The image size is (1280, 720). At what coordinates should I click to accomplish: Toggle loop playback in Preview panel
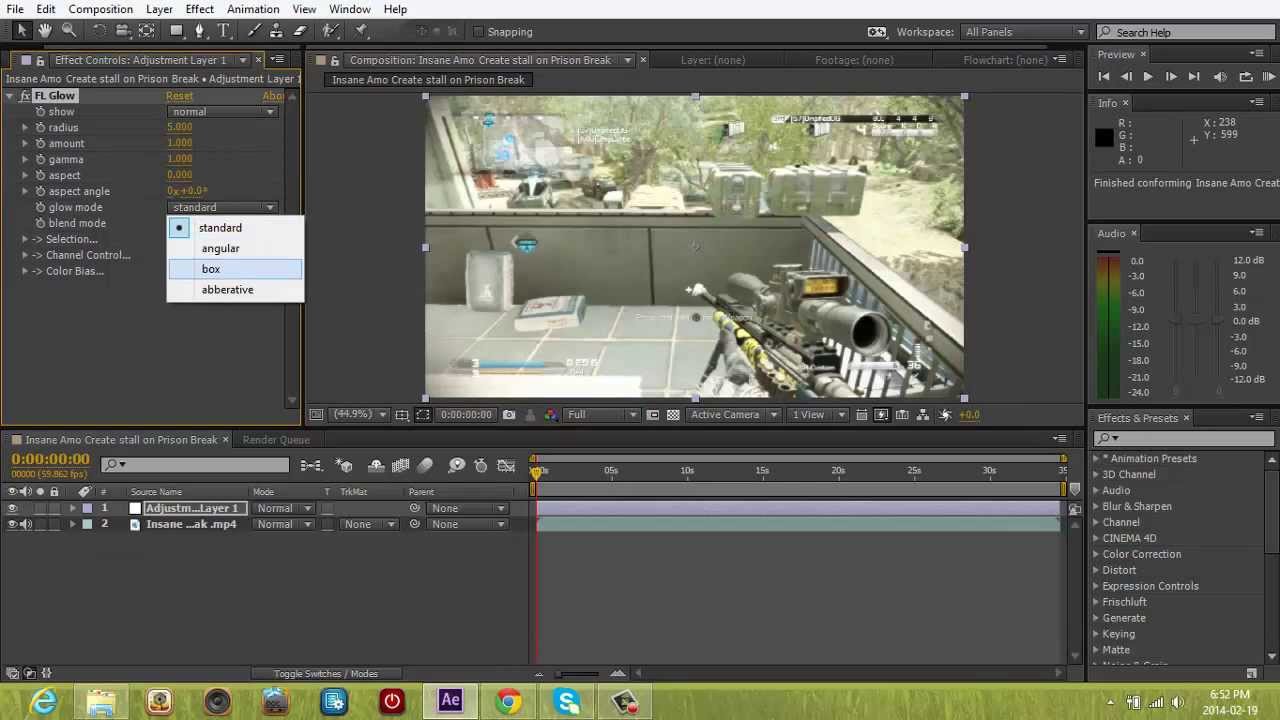(x=1246, y=77)
